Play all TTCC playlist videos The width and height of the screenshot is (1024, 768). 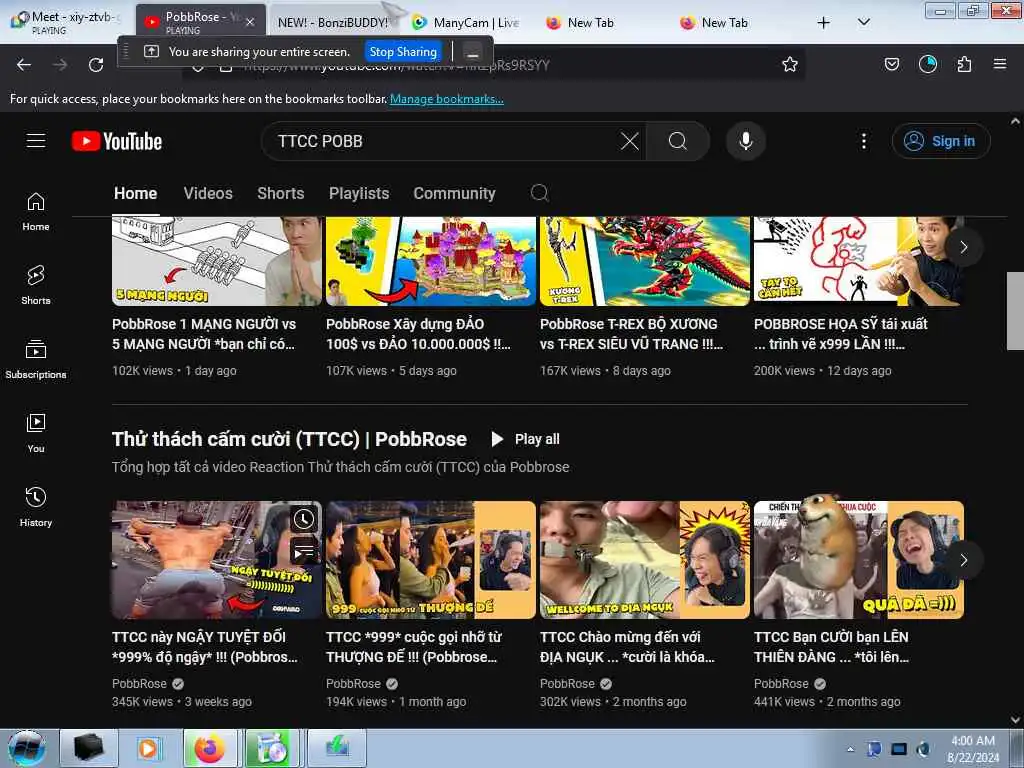(526, 439)
